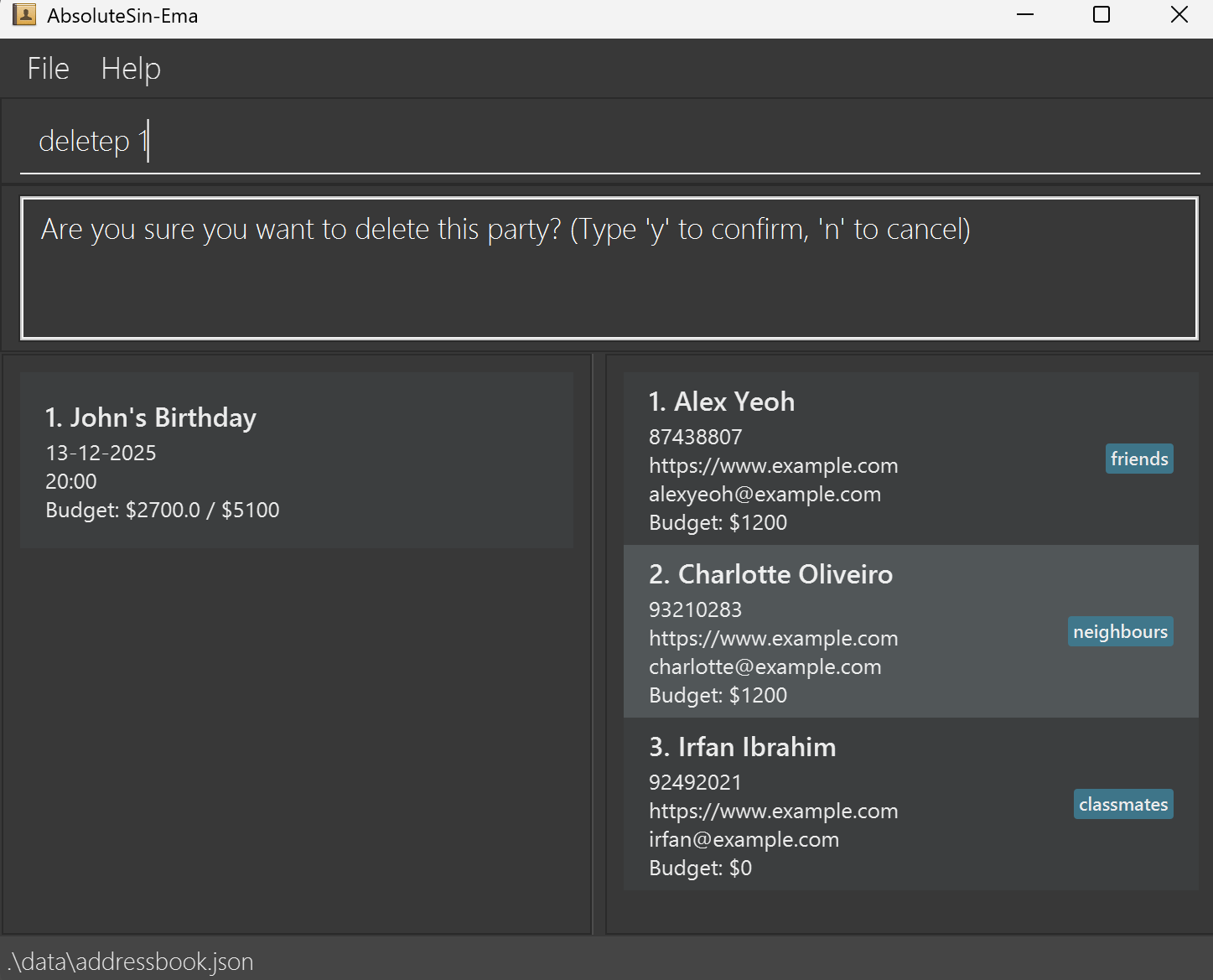Click Irfan Ibrahim's budget showing $0
The width and height of the screenshot is (1213, 980).
701,868
